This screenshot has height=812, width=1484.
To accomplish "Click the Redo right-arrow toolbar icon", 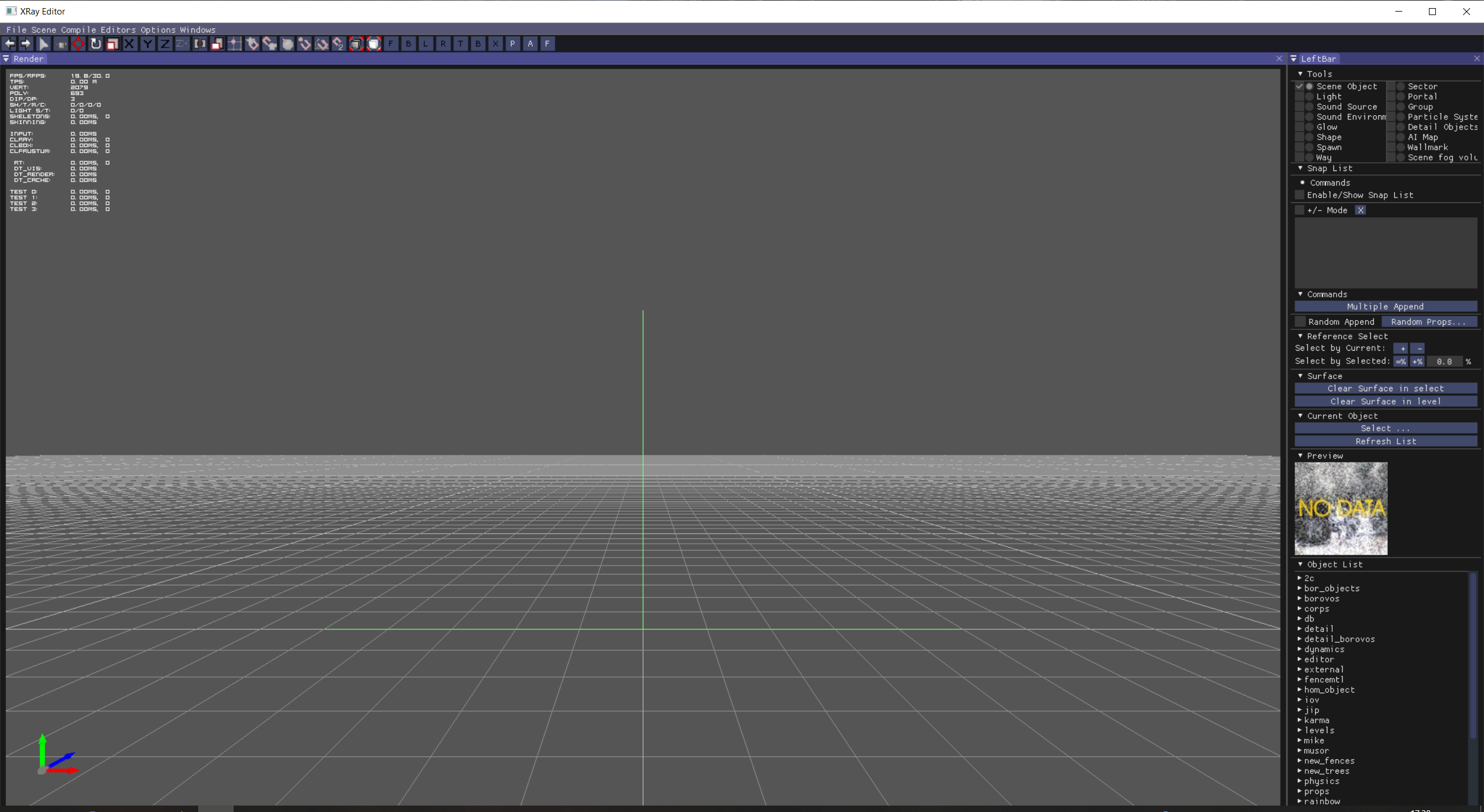I will click(26, 43).
